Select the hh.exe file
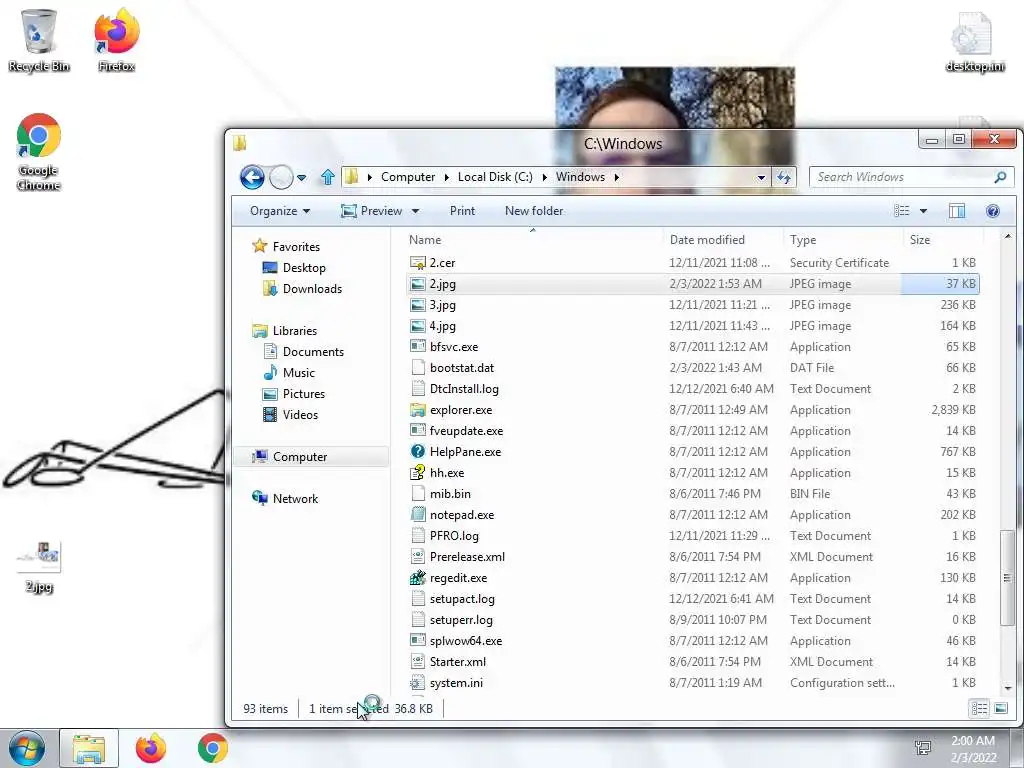 click(x=692, y=473)
